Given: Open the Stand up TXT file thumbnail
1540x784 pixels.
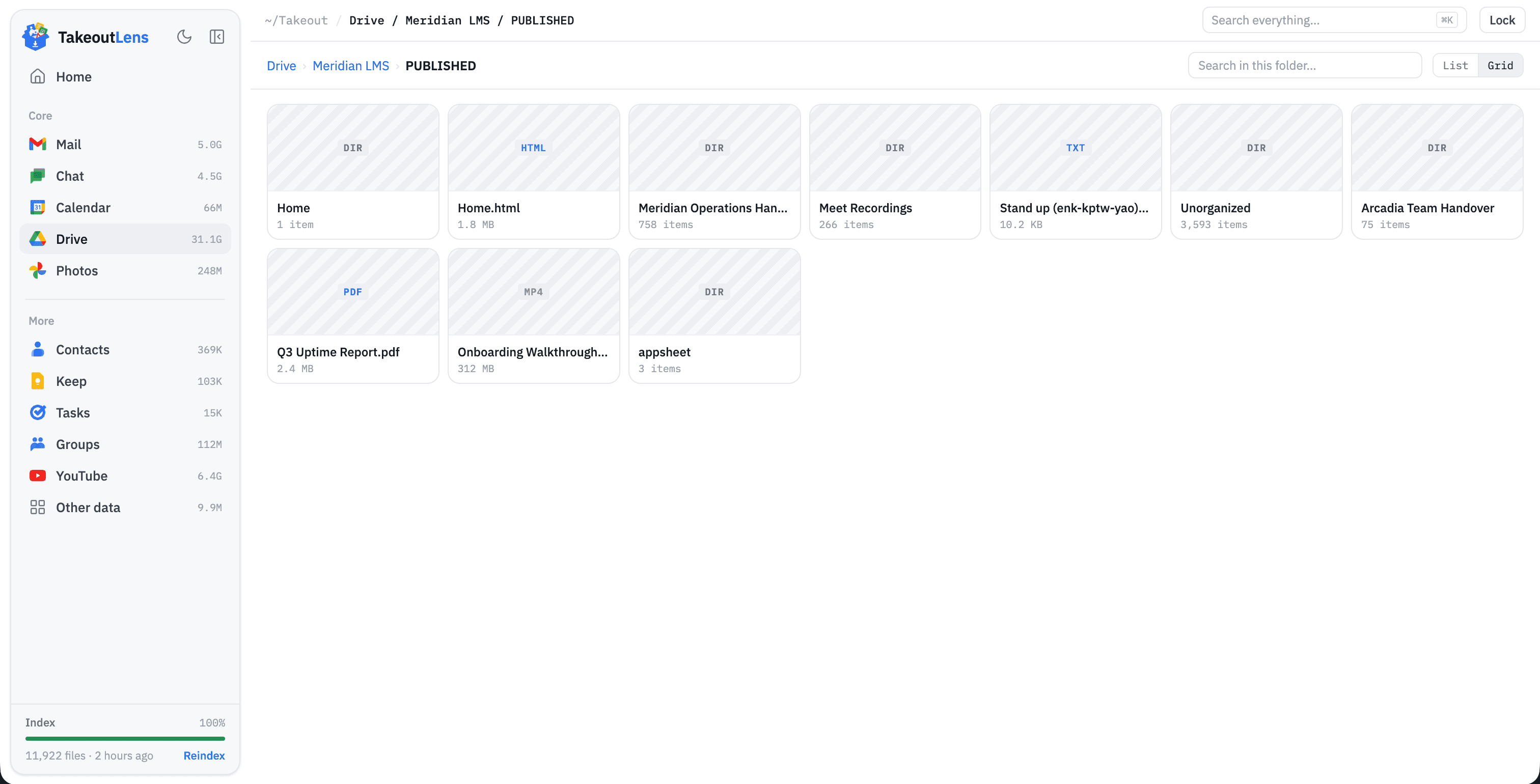Looking at the screenshot, I should 1076,148.
